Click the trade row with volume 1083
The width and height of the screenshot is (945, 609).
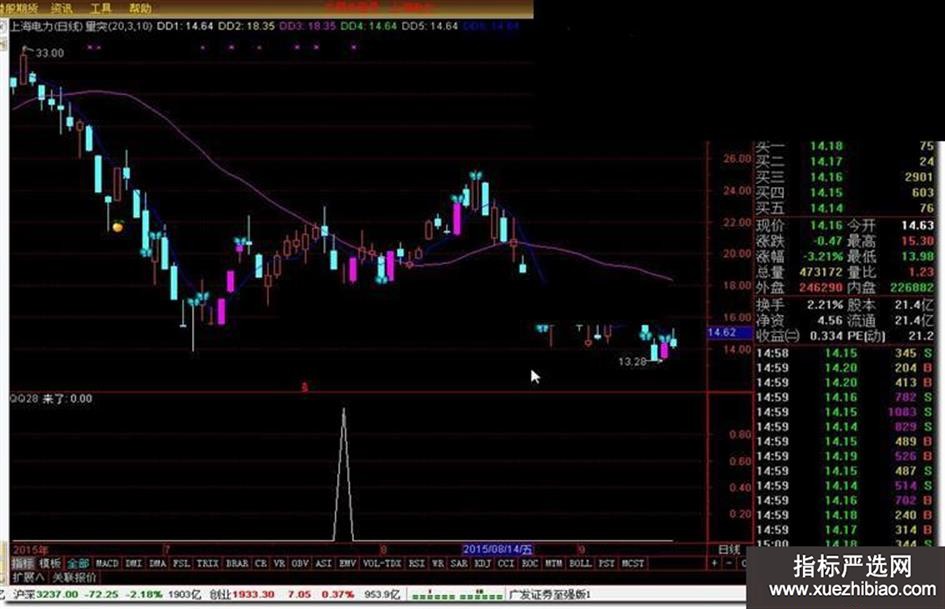point(845,412)
